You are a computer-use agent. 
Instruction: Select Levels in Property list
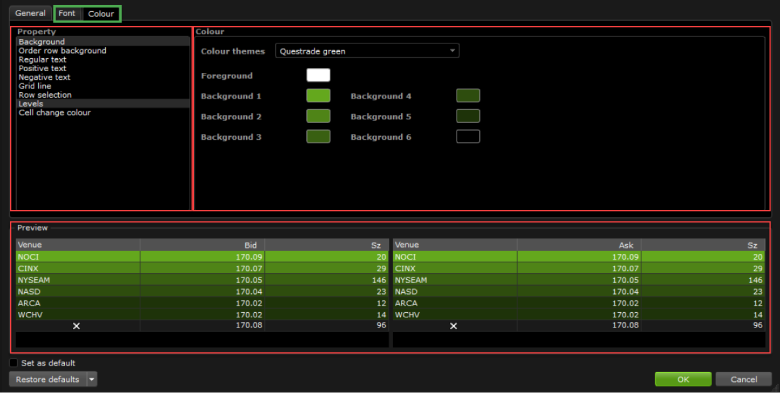coord(103,104)
